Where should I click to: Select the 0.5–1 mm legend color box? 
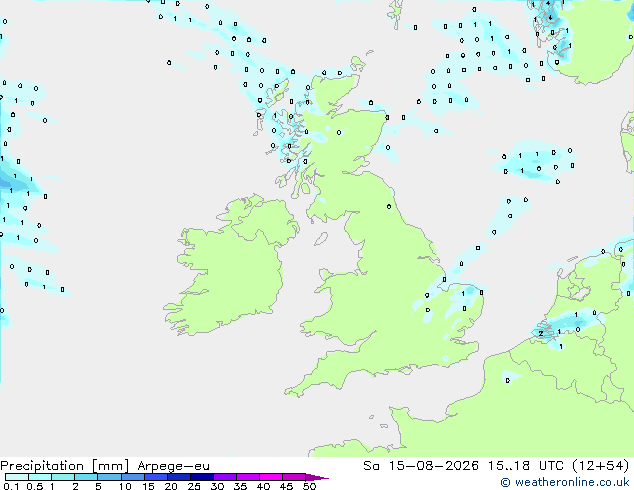pos(40,477)
